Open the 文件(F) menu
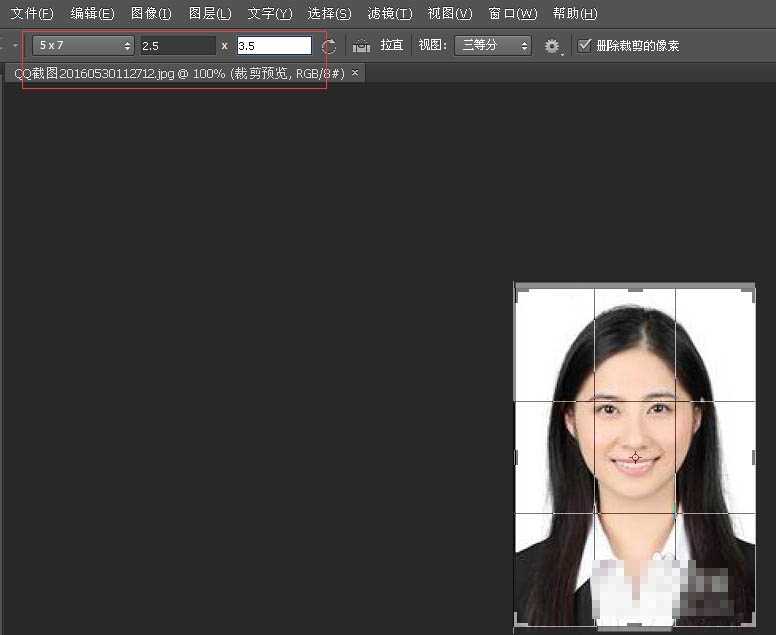 click(32, 14)
